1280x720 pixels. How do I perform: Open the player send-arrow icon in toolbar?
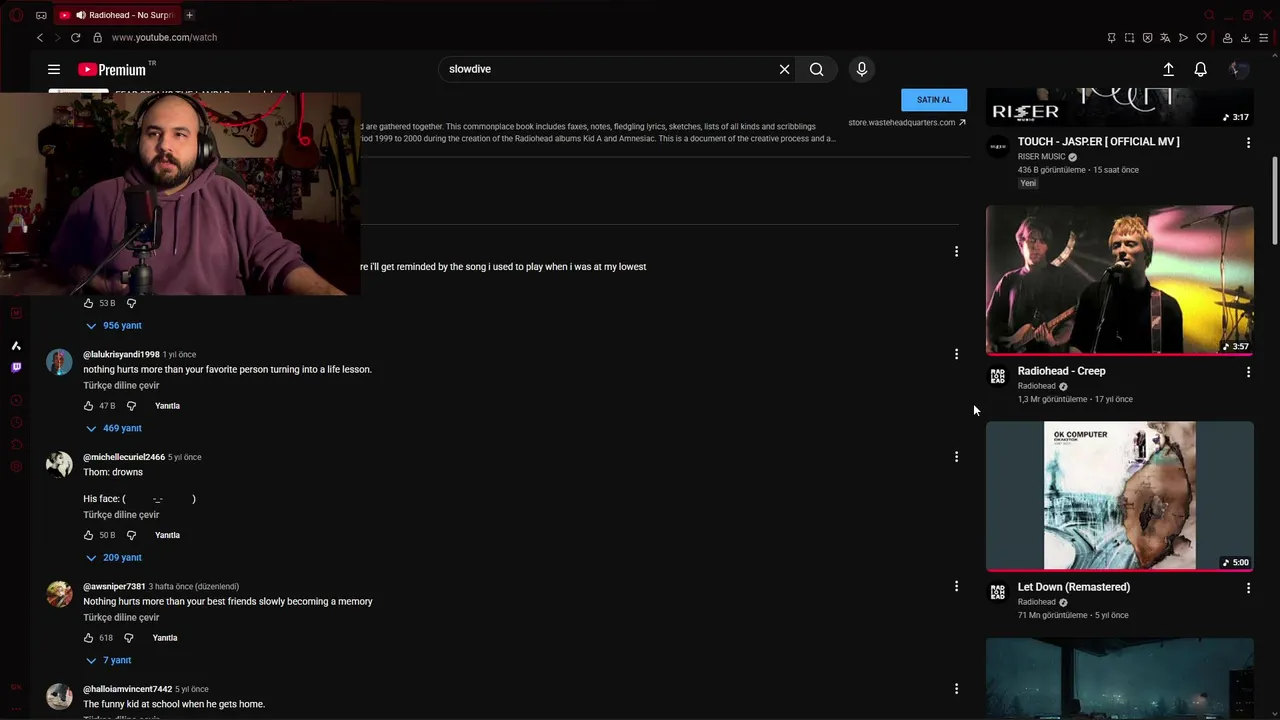(1183, 38)
